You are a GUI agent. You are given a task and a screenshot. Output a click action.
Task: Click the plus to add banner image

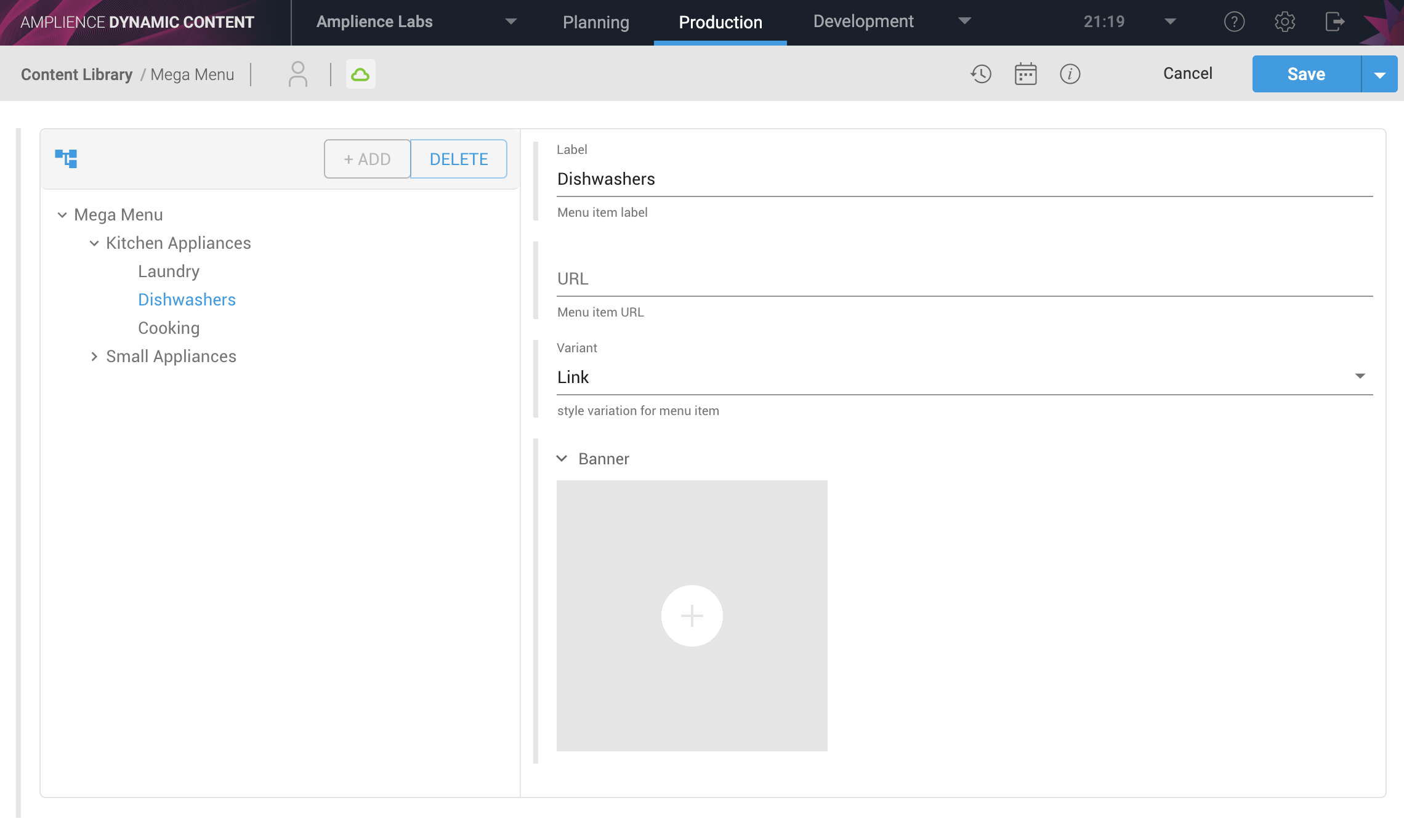pyautogui.click(x=692, y=615)
